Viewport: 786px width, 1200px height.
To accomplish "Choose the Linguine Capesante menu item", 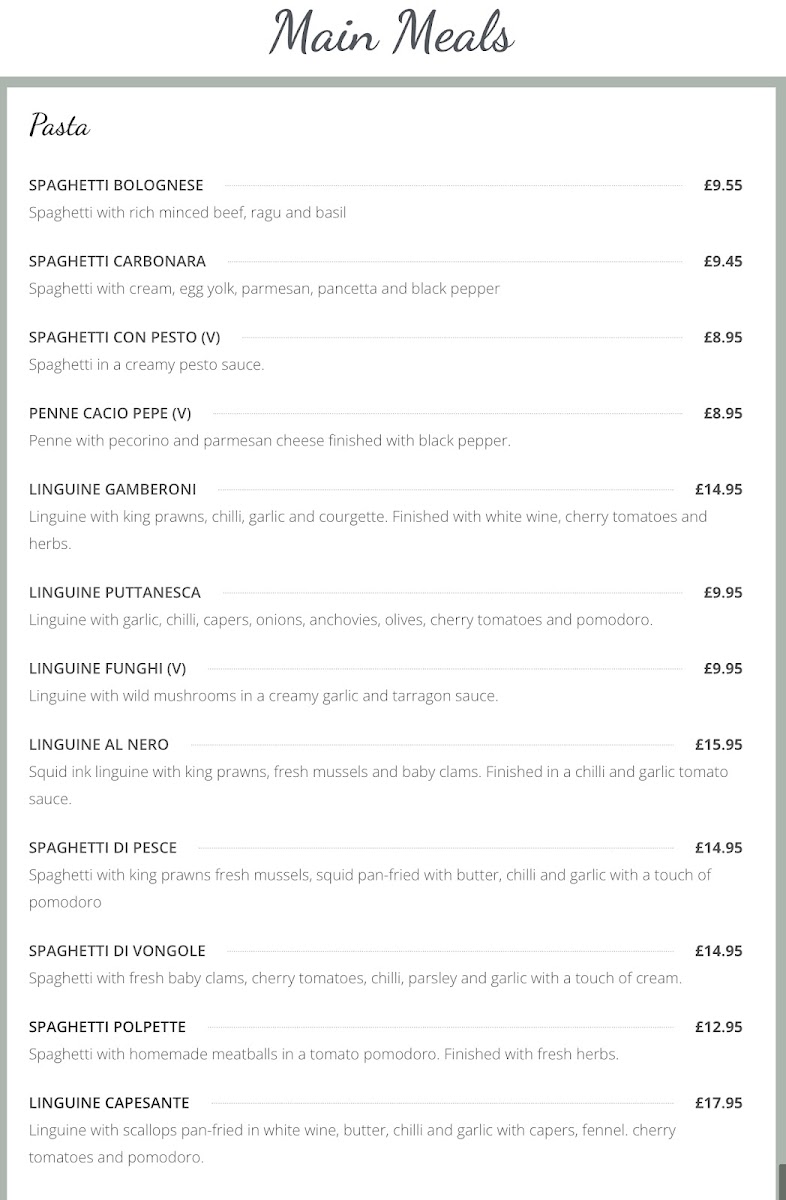I will coord(109,1102).
